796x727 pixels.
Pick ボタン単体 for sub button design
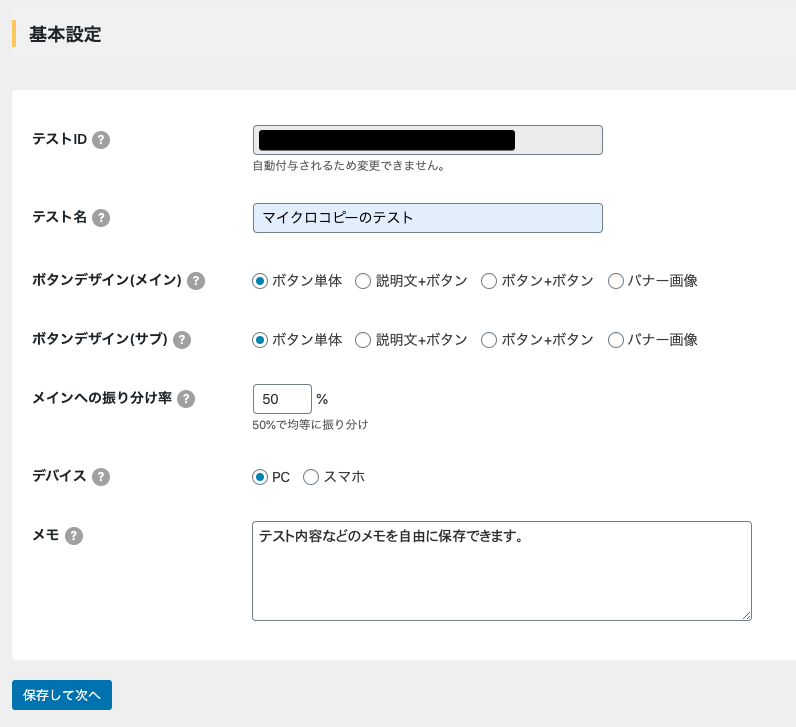[x=260, y=340]
